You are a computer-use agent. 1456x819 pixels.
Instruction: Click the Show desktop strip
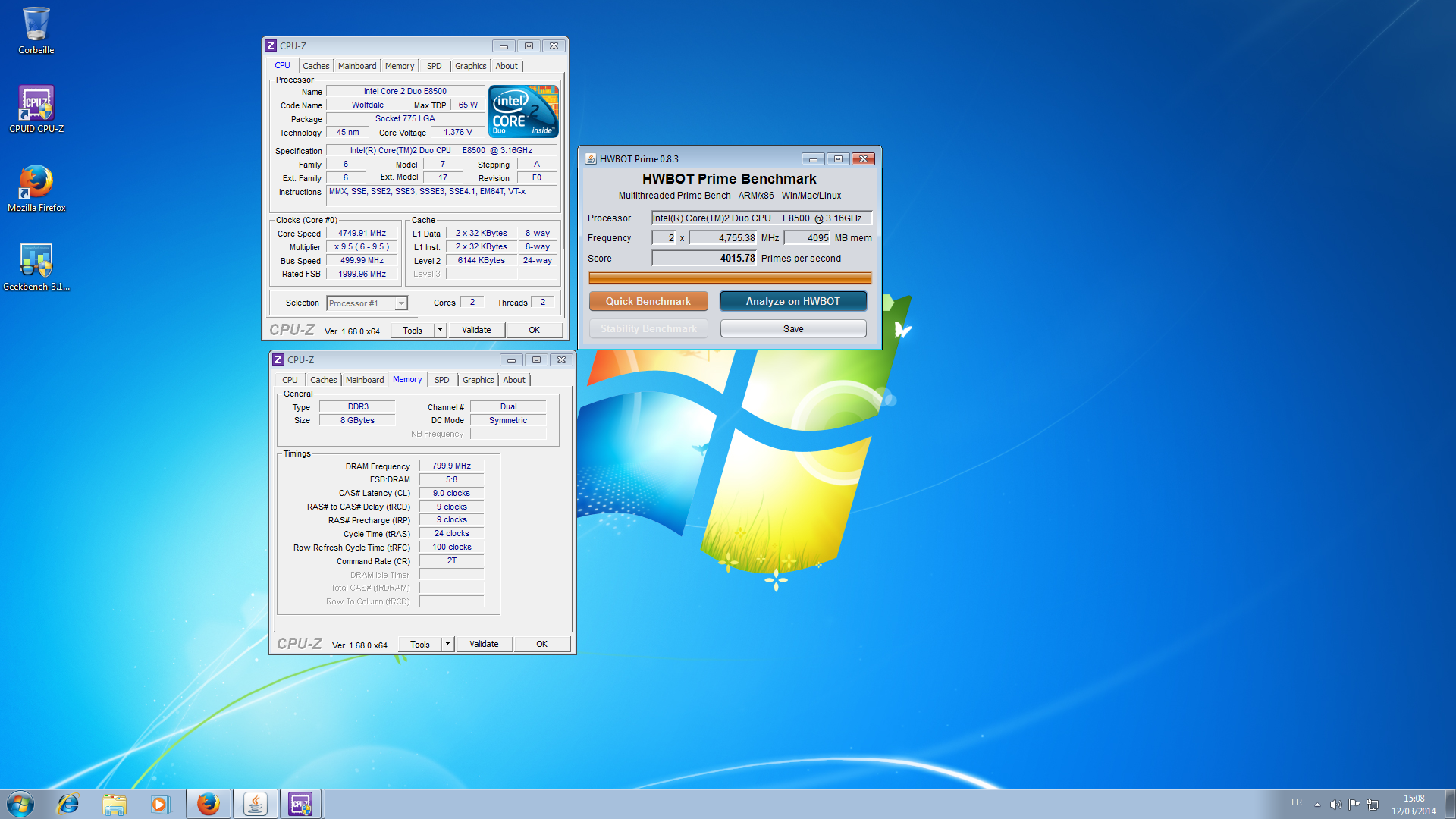(x=1451, y=804)
